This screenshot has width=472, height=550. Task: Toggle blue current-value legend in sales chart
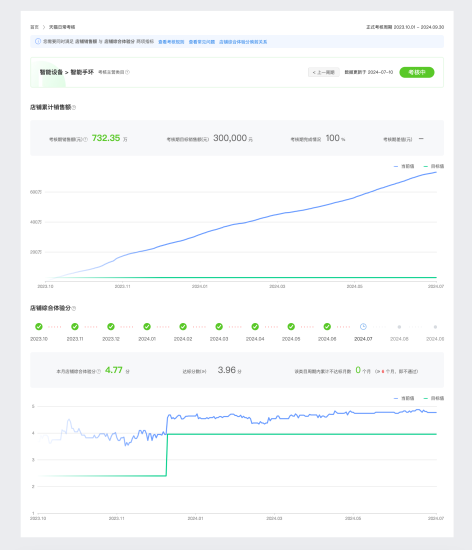pos(404,166)
